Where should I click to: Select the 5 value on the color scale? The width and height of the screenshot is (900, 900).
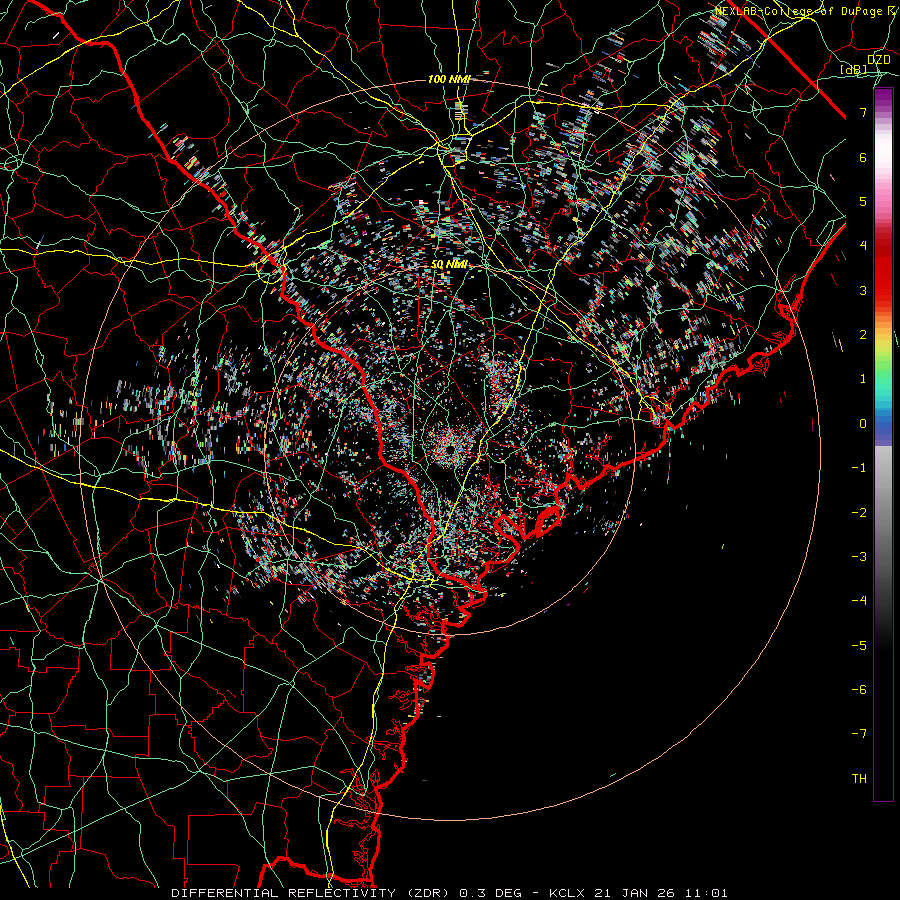863,201
